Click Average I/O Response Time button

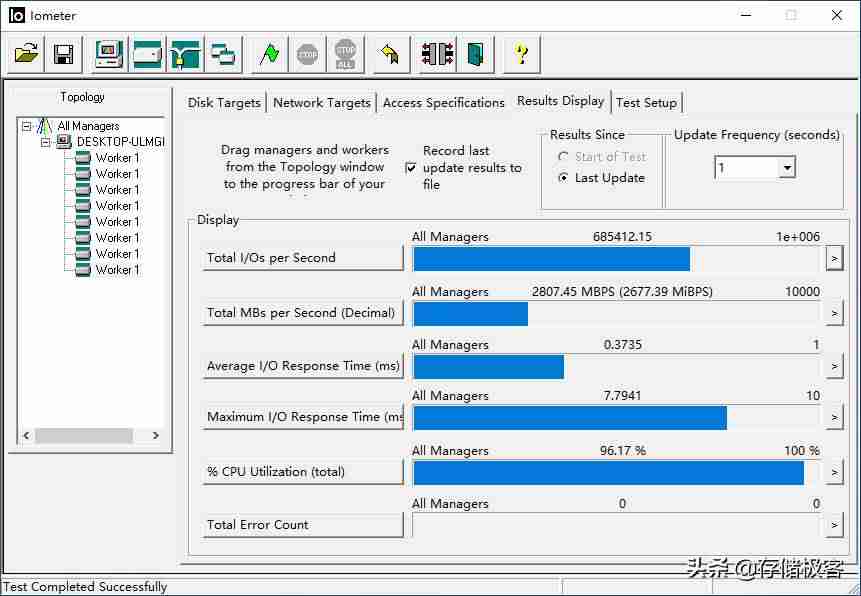tap(303, 366)
